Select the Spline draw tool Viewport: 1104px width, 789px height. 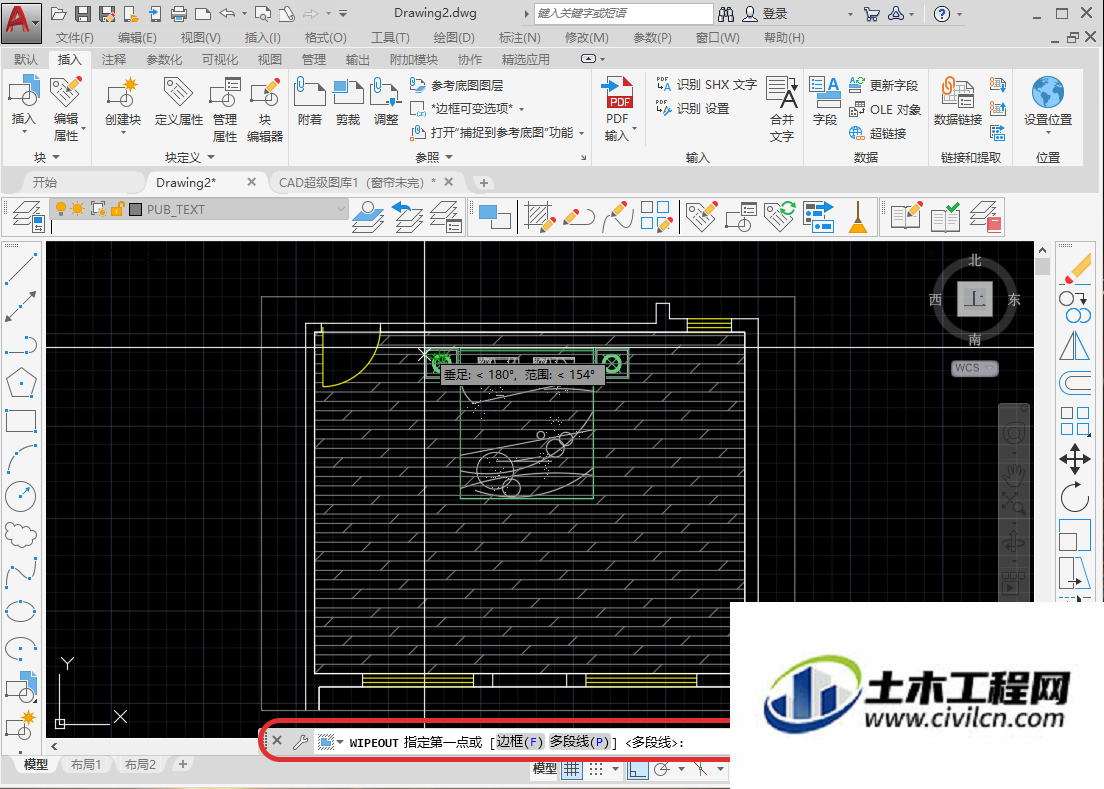point(20,572)
